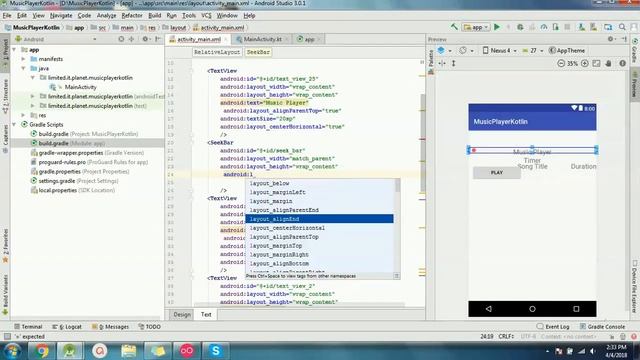The height and width of the screenshot is (360, 640).
Task: Run the app with green play button
Action: [x=497, y=27]
